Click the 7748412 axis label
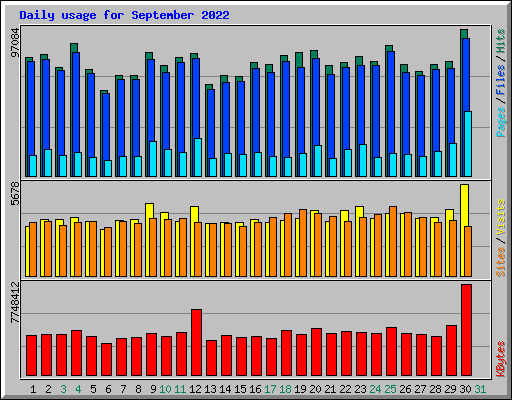 (15, 303)
